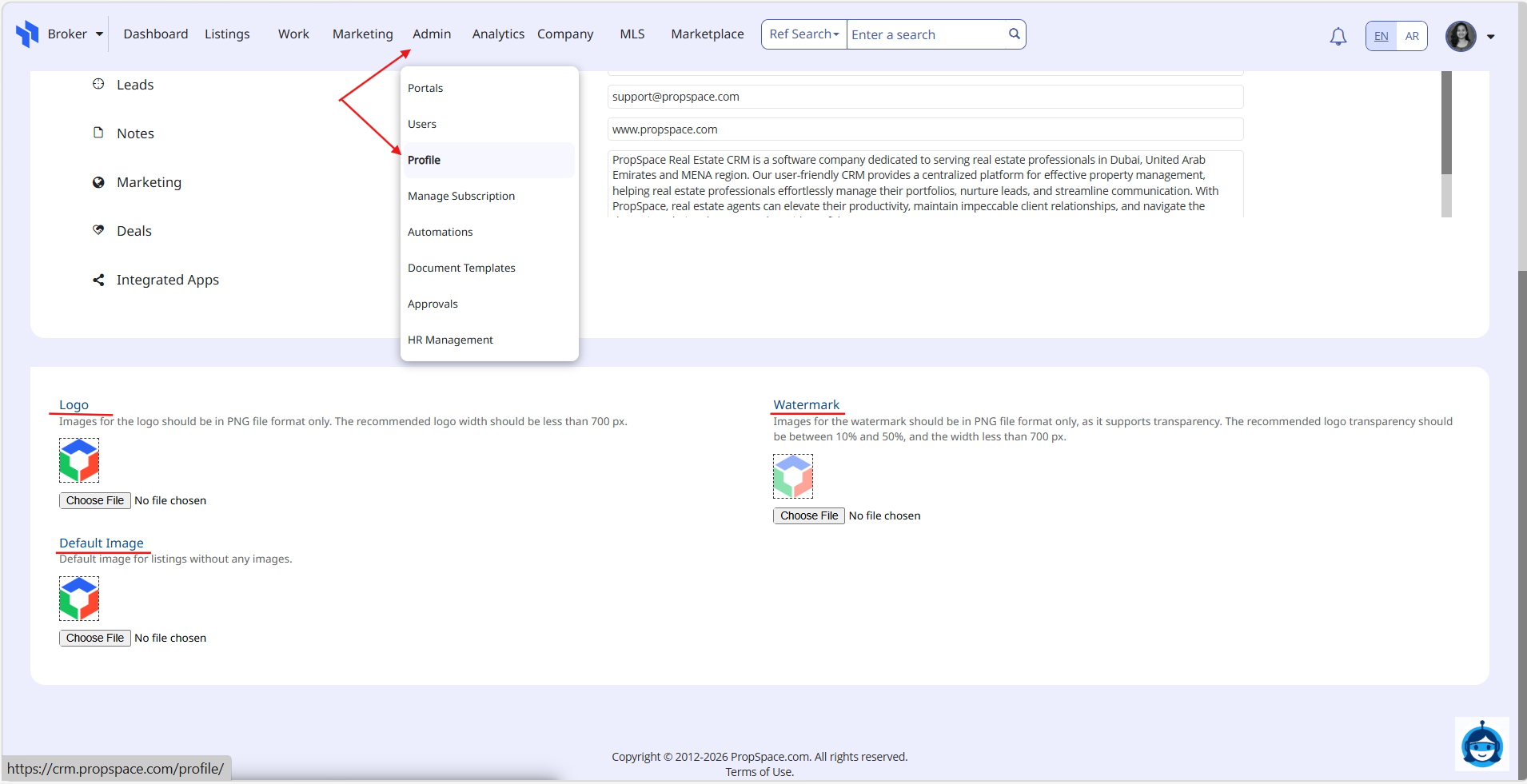Click the Terms of Use link
The image size is (1527, 784).
pos(759,772)
